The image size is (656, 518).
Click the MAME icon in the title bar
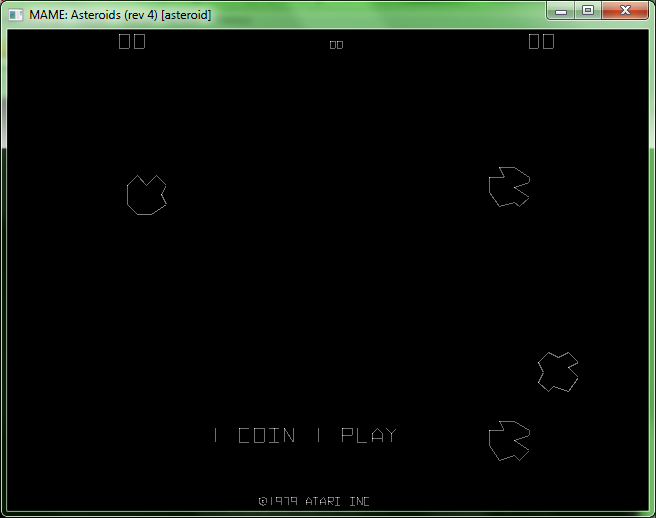pyautogui.click(x=16, y=15)
